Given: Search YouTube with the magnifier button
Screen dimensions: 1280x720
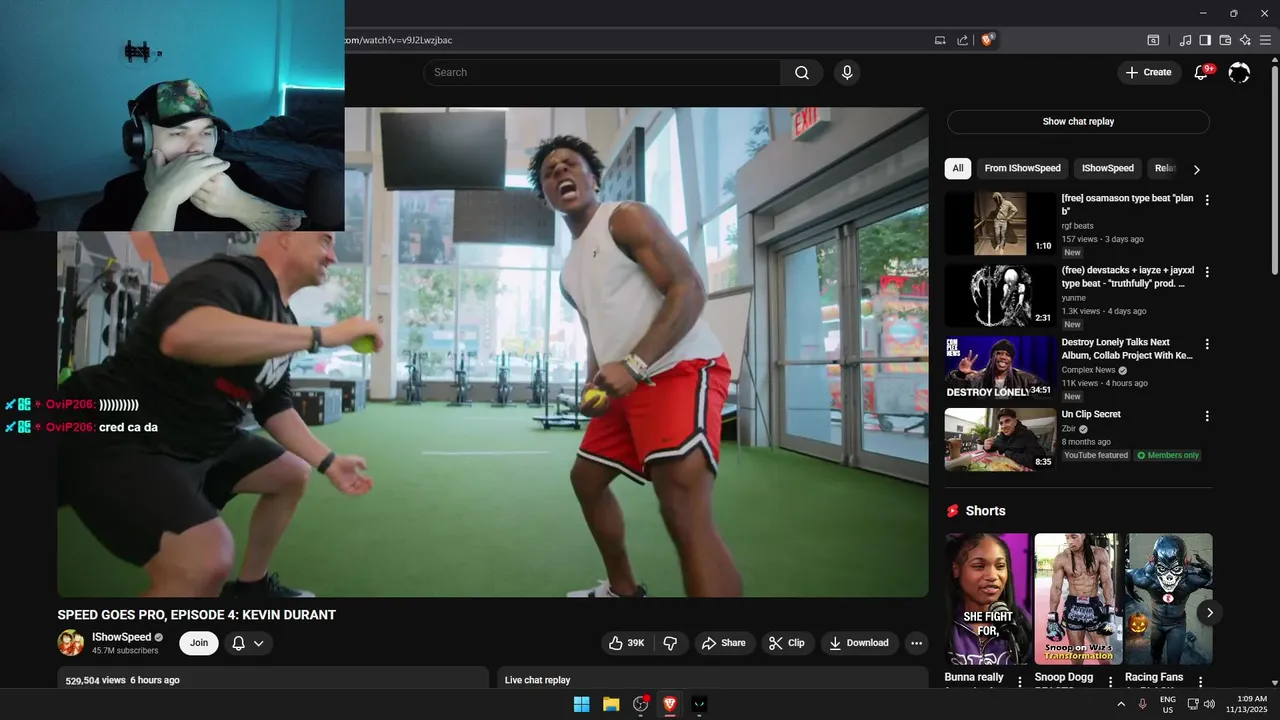Looking at the screenshot, I should (802, 72).
